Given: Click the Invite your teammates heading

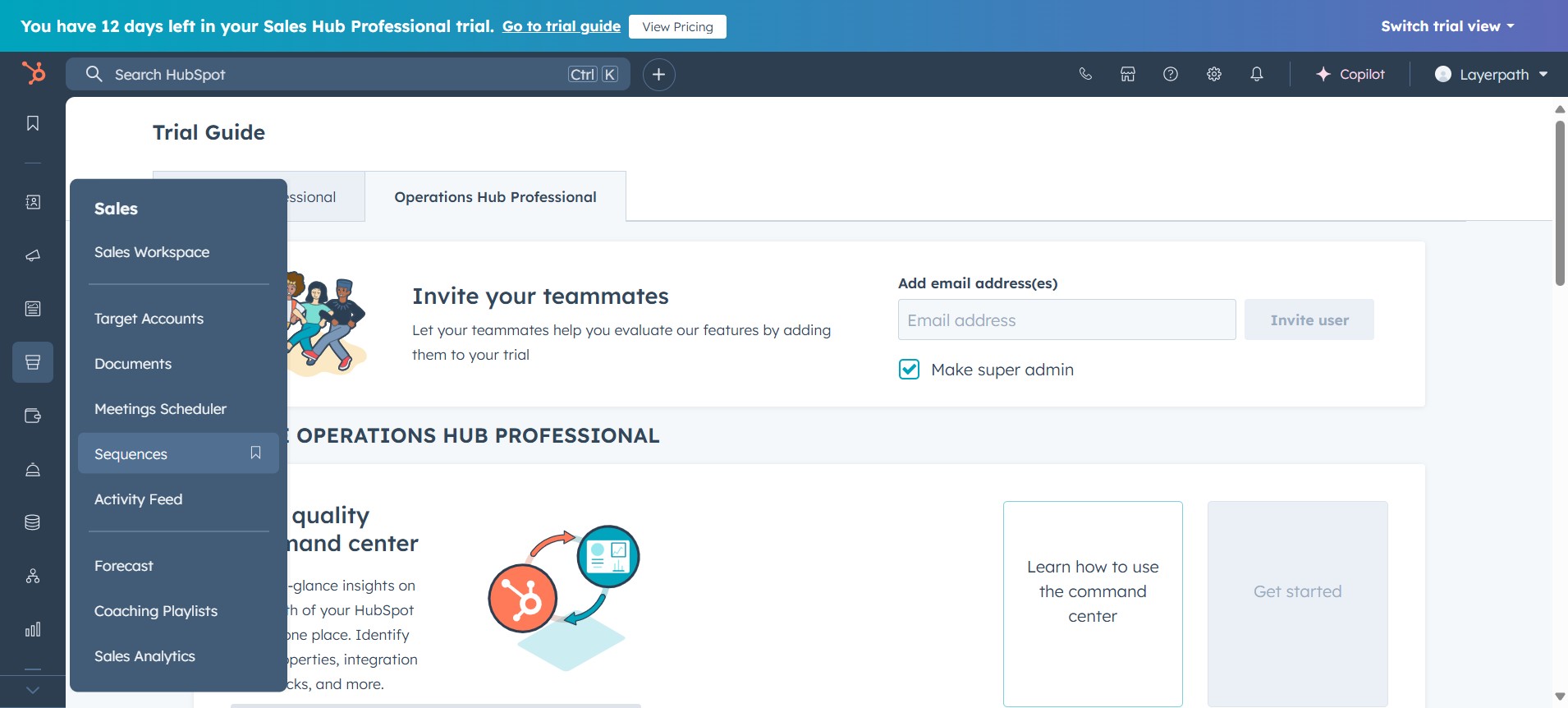Looking at the screenshot, I should [540, 296].
